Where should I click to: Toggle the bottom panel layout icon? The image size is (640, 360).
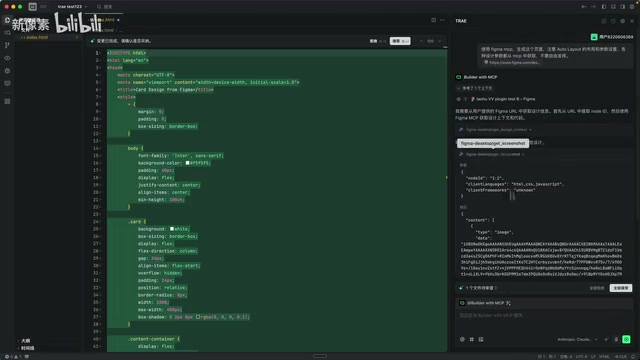click(x=613, y=7)
